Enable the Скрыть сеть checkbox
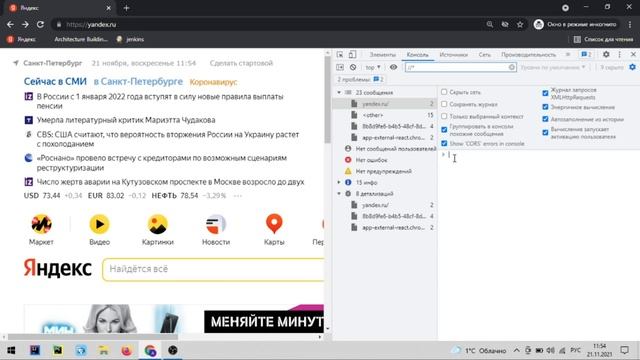Image resolution: width=640 pixels, height=360 pixels. pyautogui.click(x=444, y=92)
